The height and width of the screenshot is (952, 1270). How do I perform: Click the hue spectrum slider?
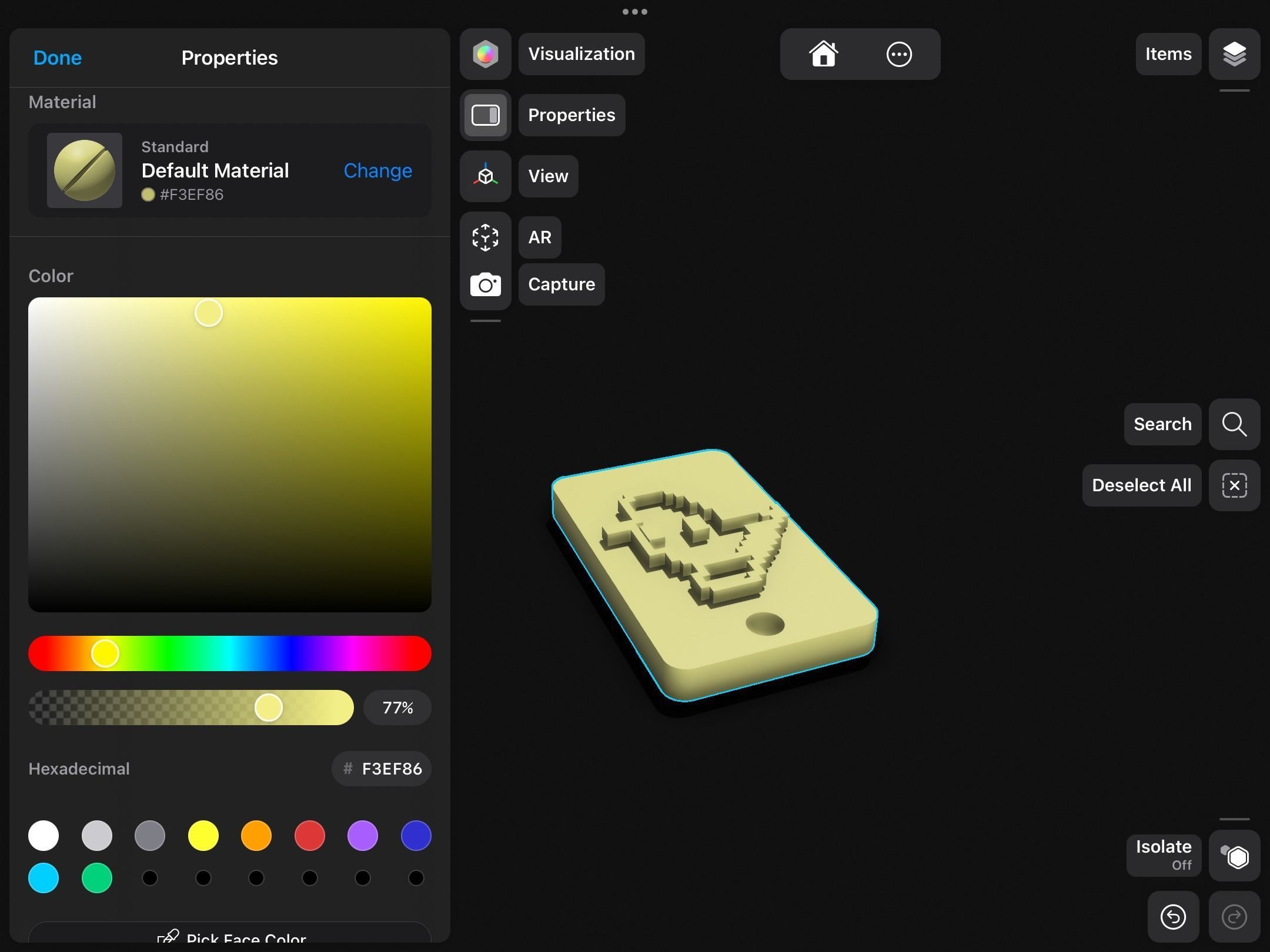pos(229,653)
